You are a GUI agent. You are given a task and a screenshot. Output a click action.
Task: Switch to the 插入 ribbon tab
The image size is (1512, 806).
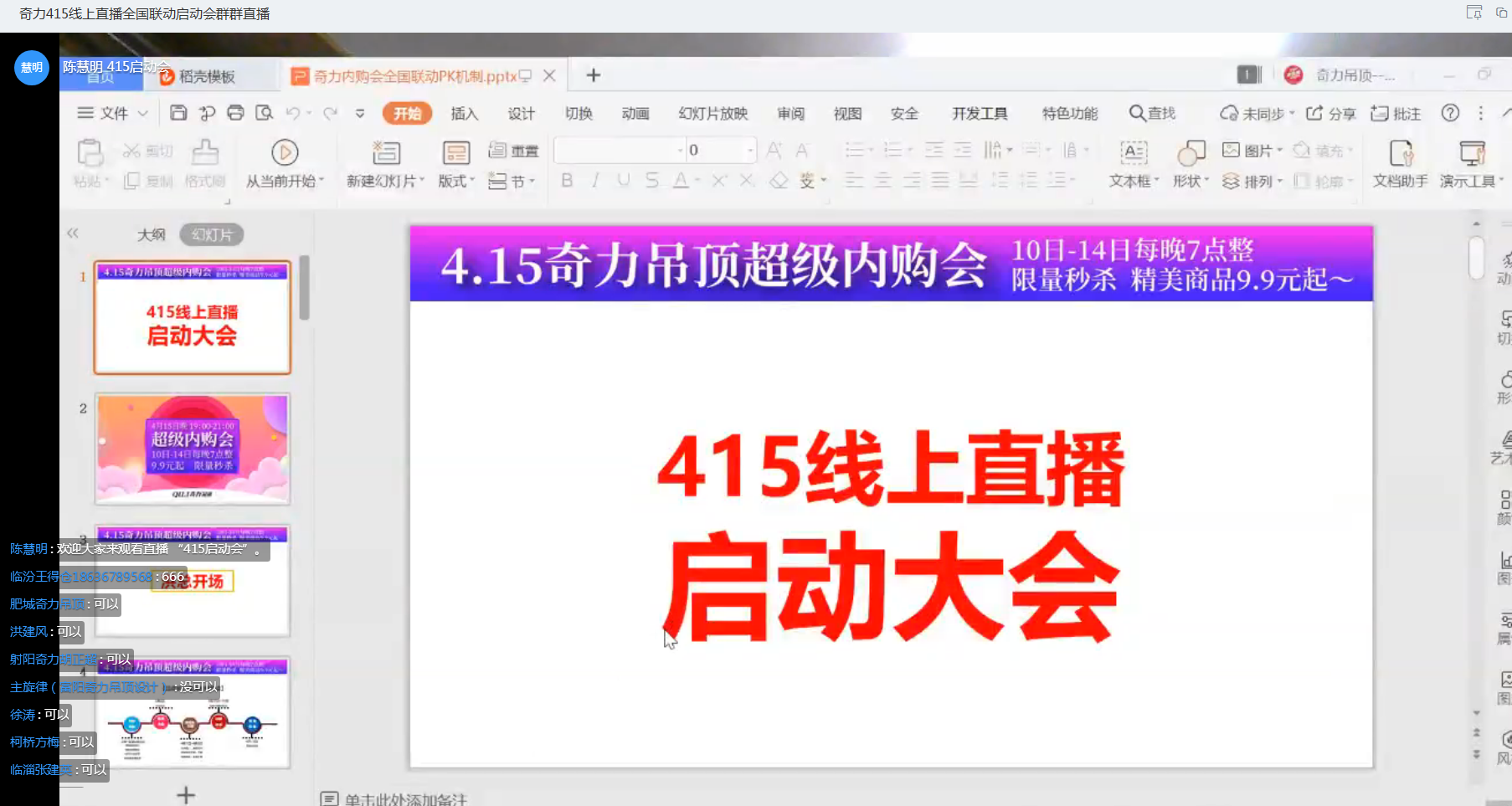click(464, 113)
